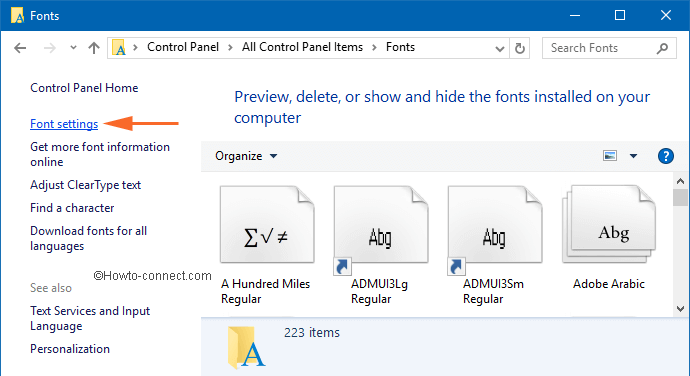Image resolution: width=690 pixels, height=376 pixels.
Task: Expand the chevron before Control Panel breadcrumb
Action: coord(136,47)
